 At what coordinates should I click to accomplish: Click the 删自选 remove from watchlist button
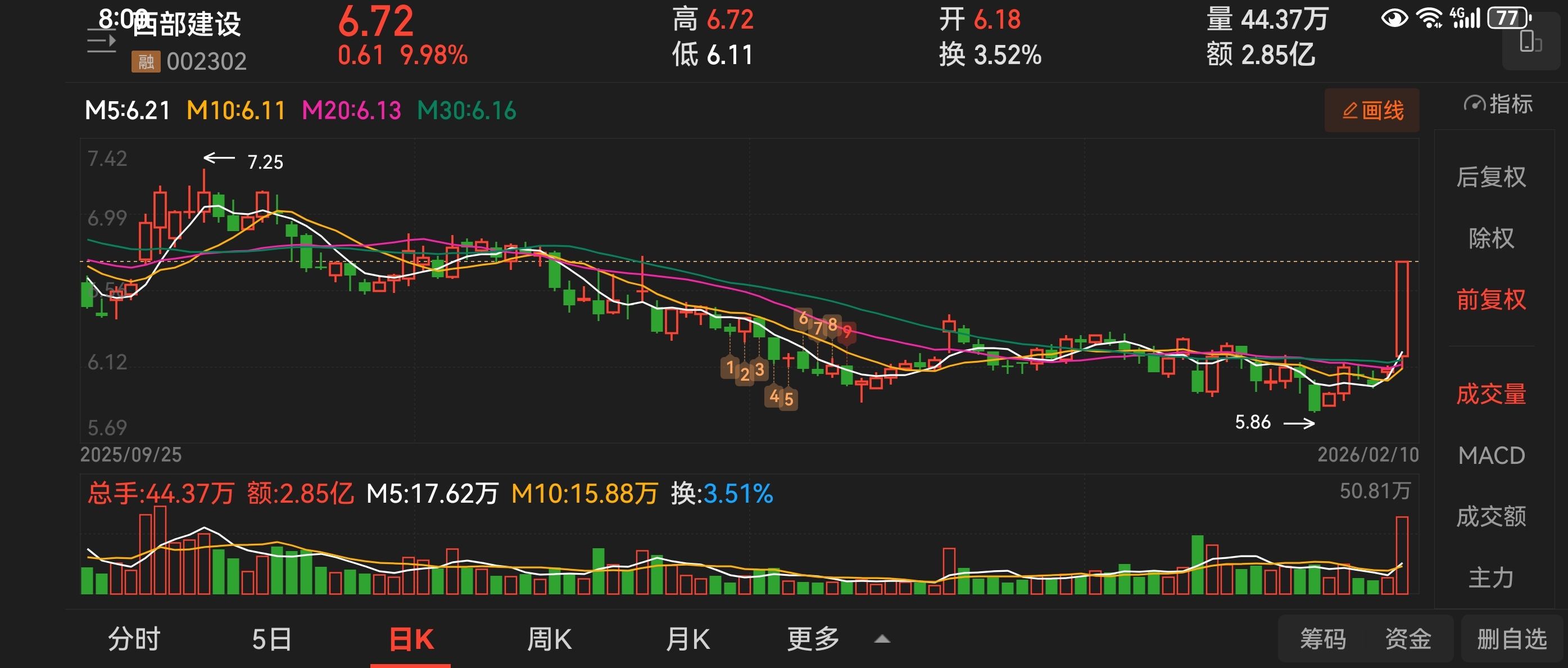pos(1511,639)
